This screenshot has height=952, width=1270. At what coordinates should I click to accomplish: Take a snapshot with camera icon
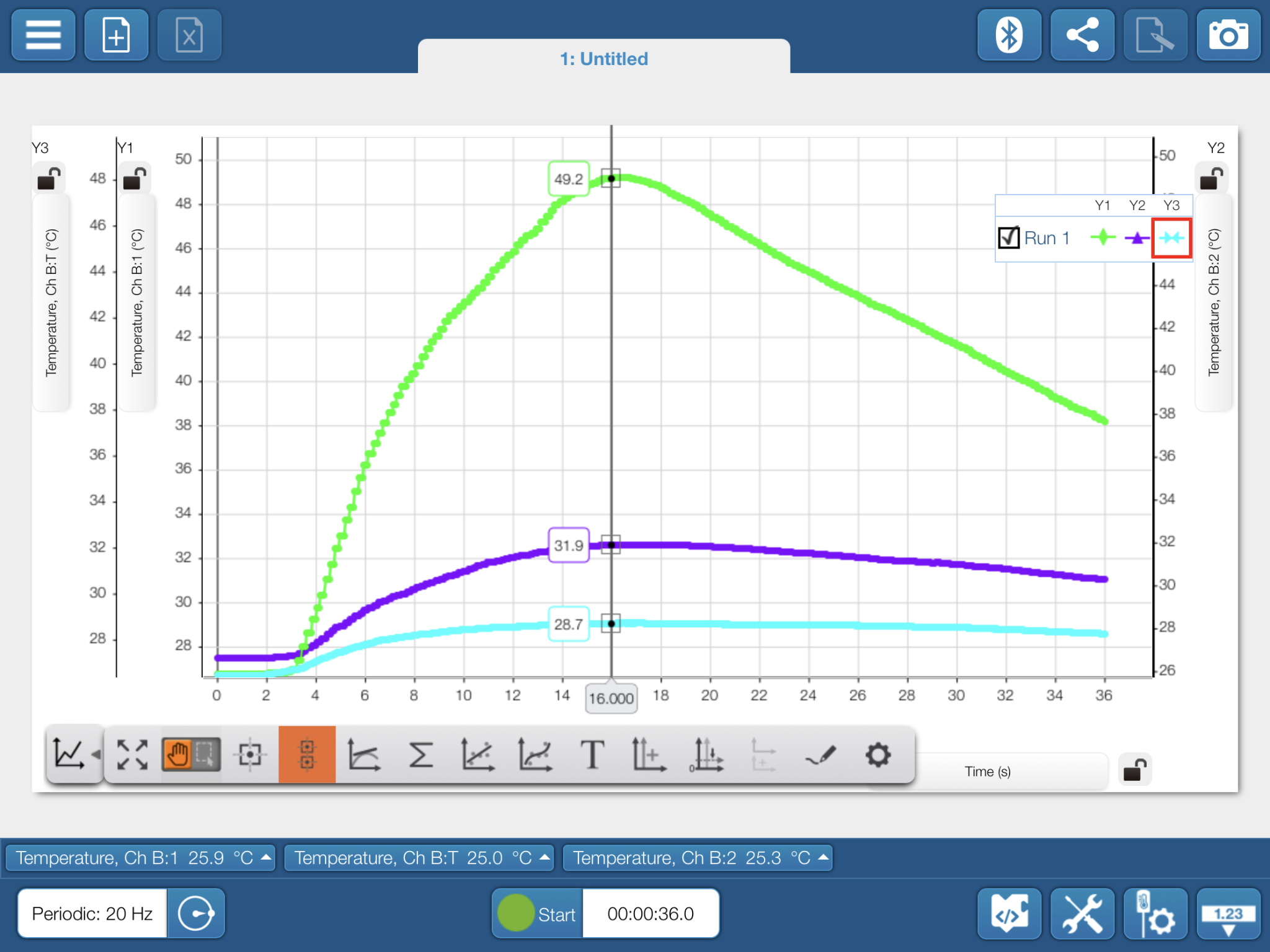point(1228,35)
